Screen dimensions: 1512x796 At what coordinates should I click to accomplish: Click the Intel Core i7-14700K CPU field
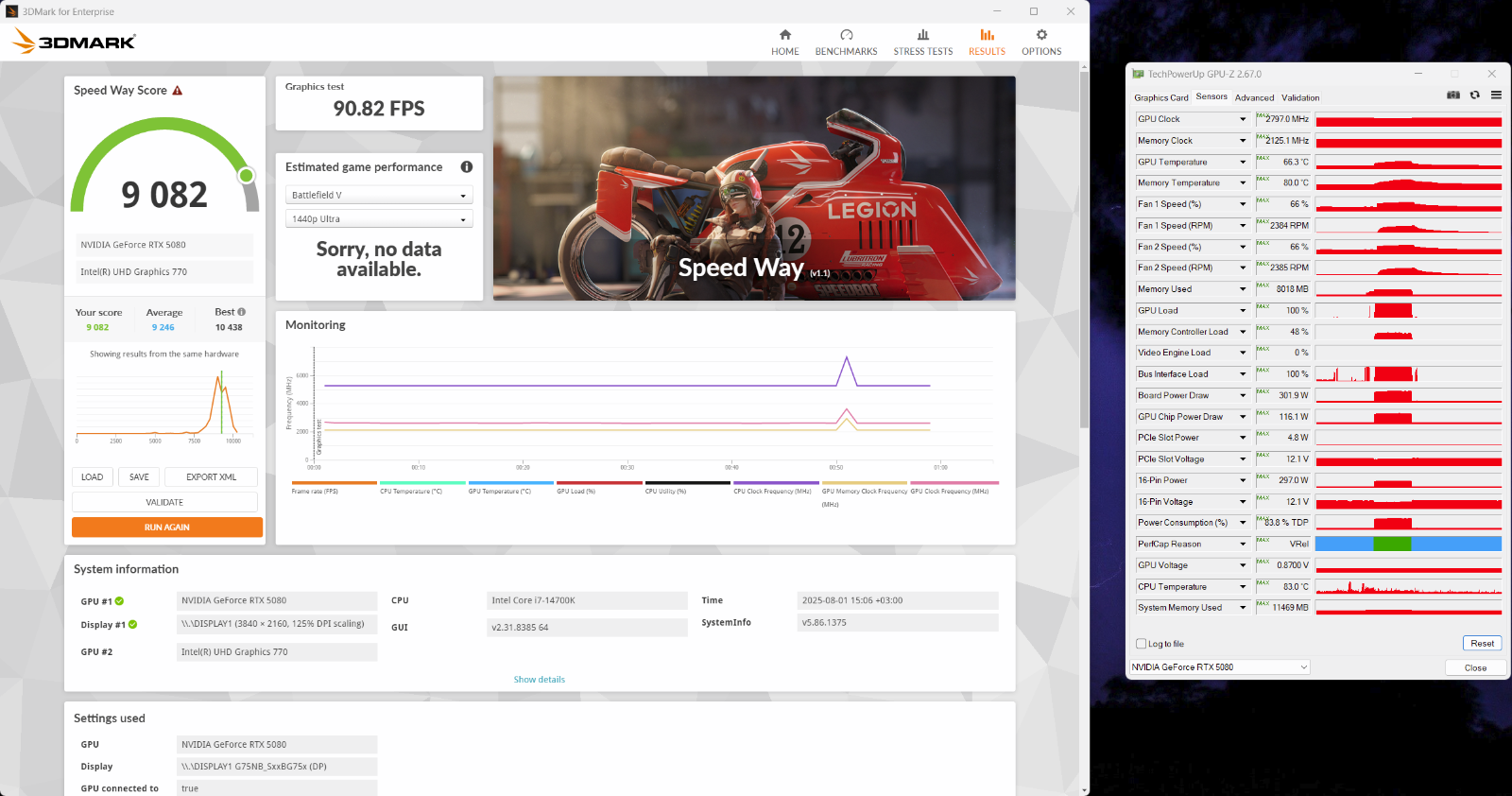tap(587, 600)
